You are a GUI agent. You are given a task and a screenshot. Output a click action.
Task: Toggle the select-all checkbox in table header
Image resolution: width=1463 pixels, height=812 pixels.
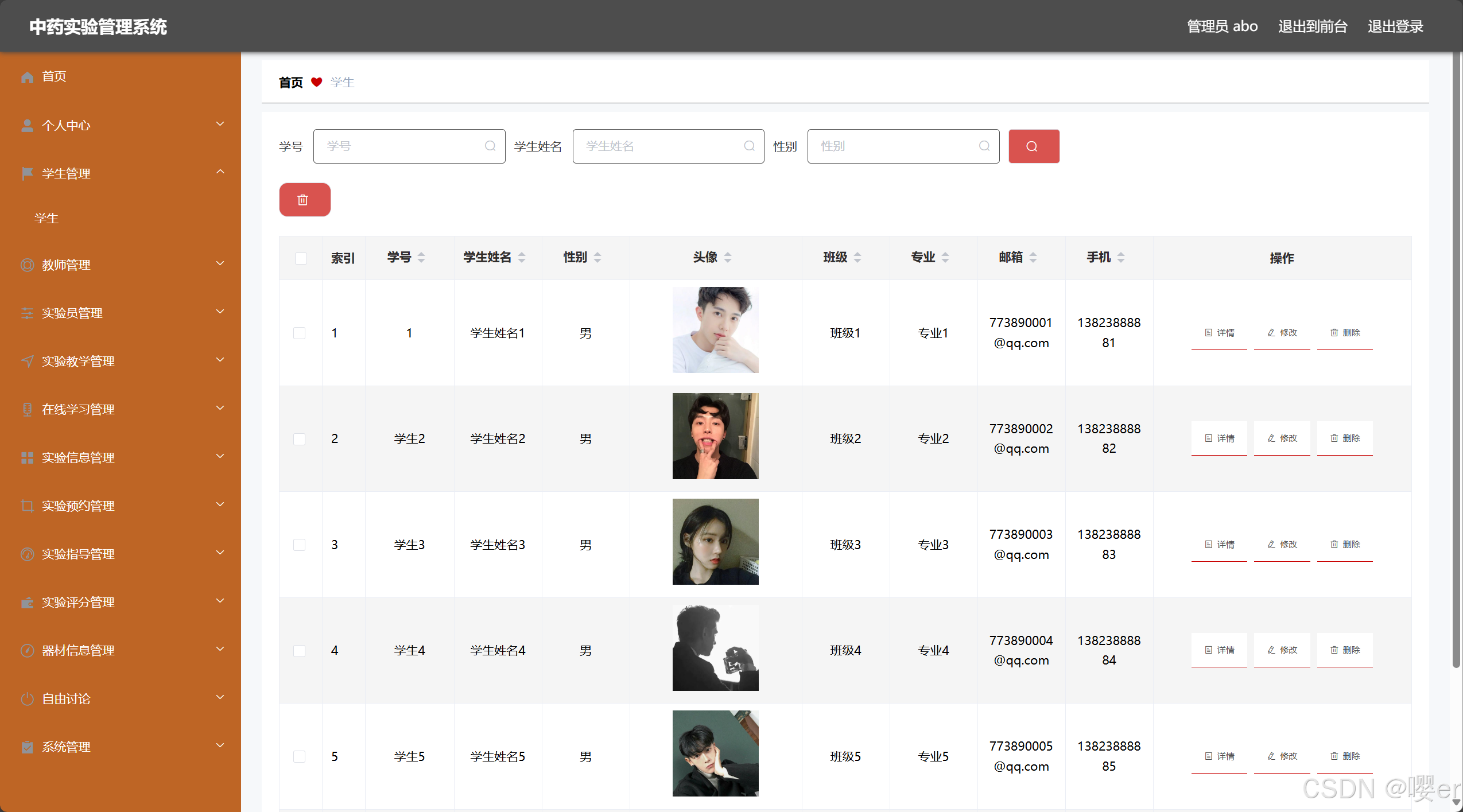301,258
